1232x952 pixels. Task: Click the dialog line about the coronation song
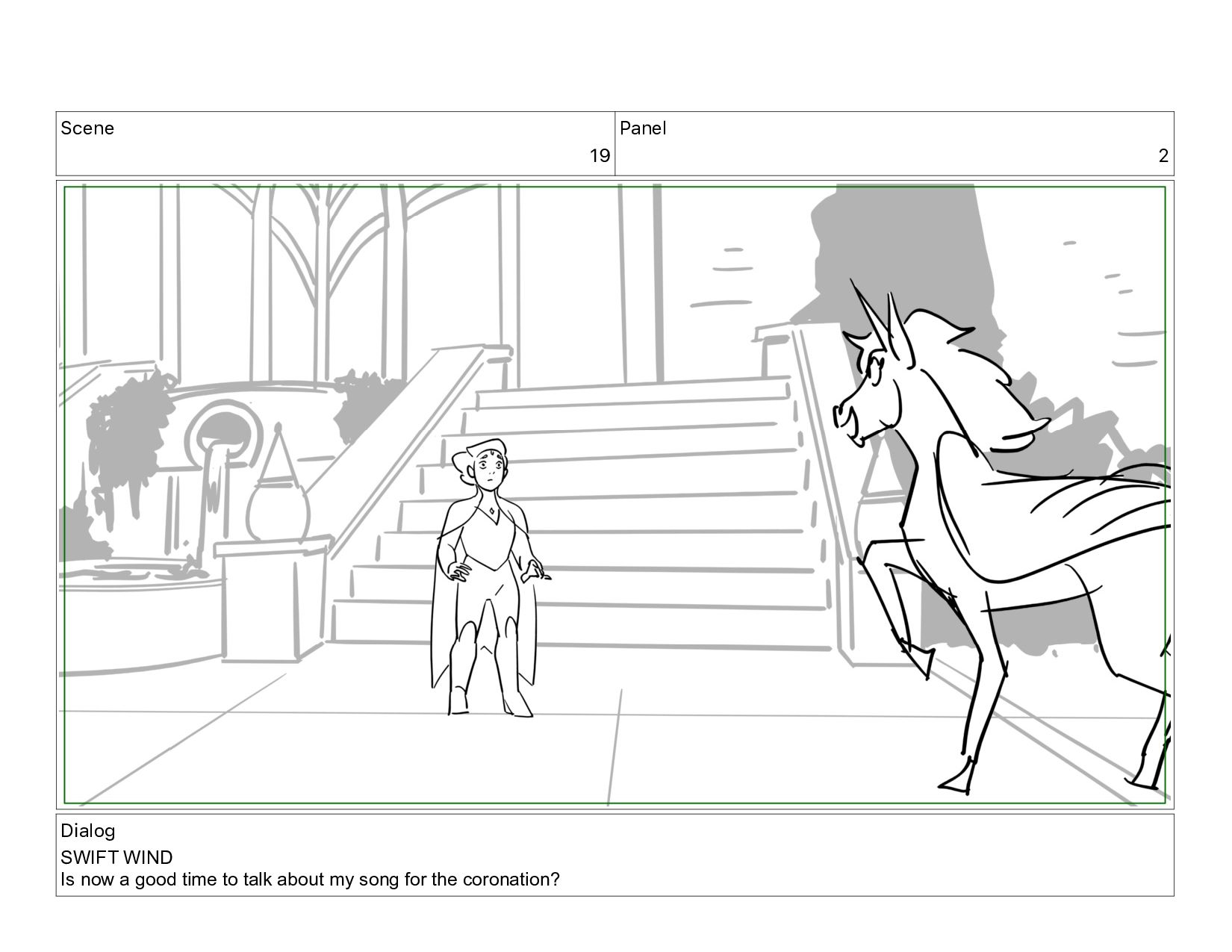tap(310, 880)
